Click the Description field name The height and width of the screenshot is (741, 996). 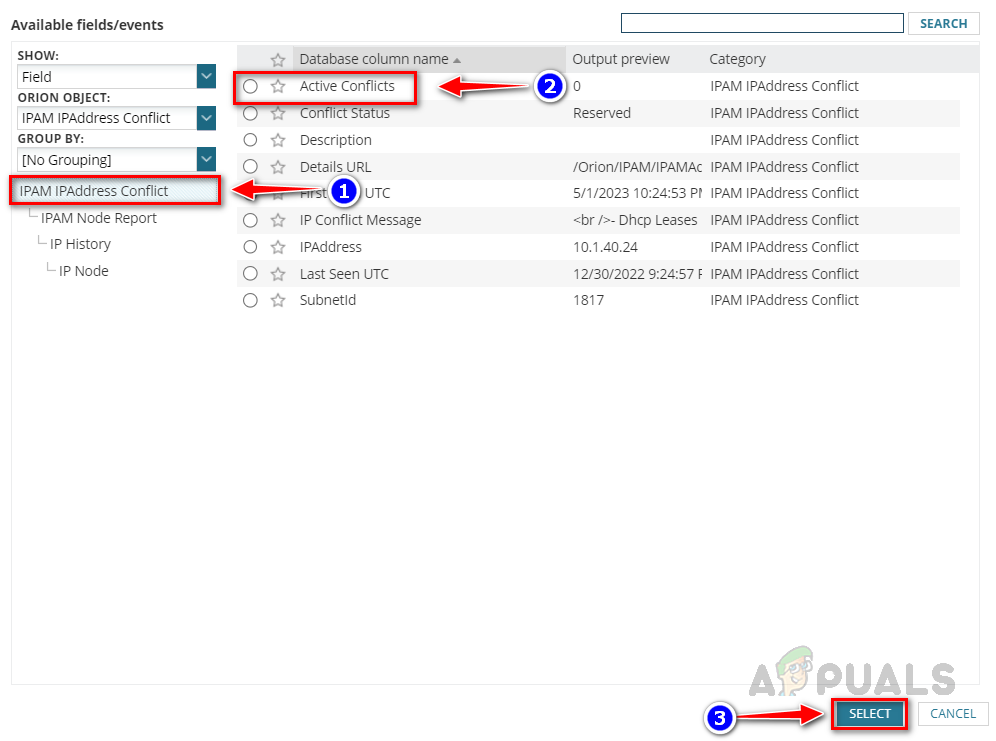[x=335, y=140]
